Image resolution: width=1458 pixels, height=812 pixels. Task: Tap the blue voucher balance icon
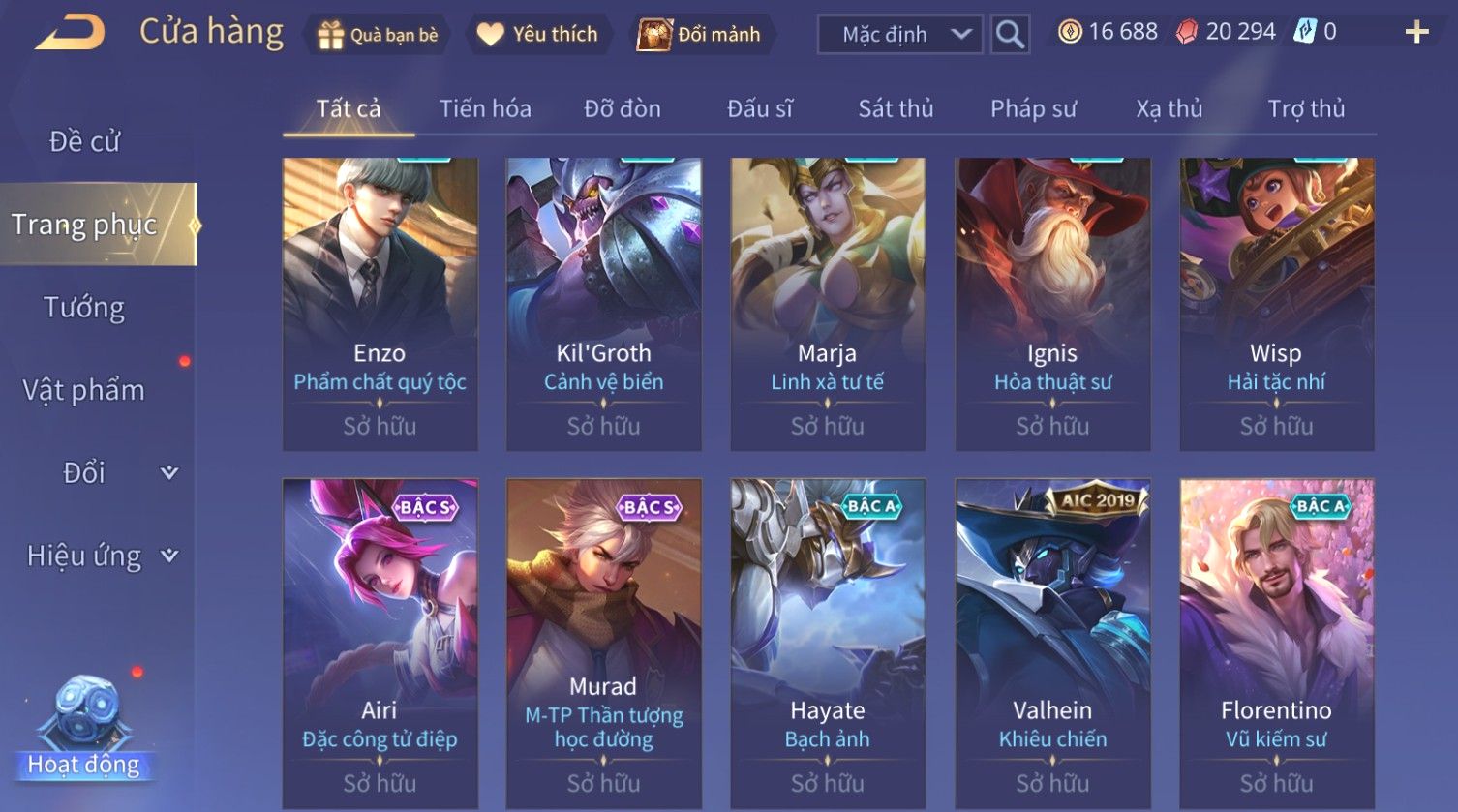point(1305,32)
